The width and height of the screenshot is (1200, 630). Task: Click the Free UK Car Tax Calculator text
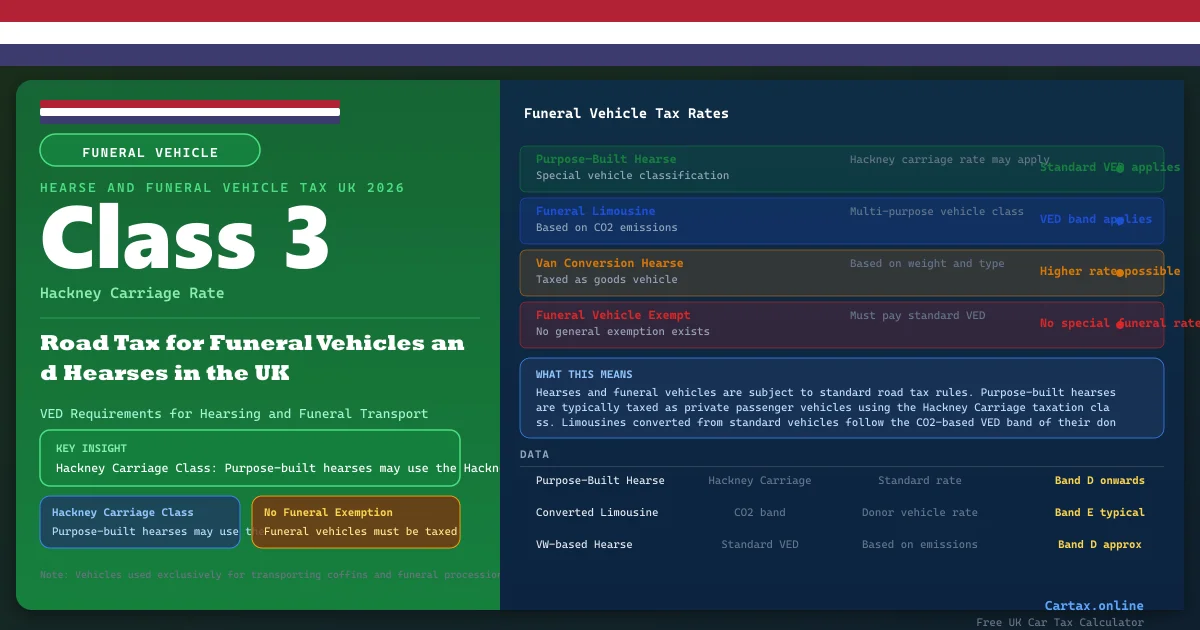pyautogui.click(x=1060, y=622)
